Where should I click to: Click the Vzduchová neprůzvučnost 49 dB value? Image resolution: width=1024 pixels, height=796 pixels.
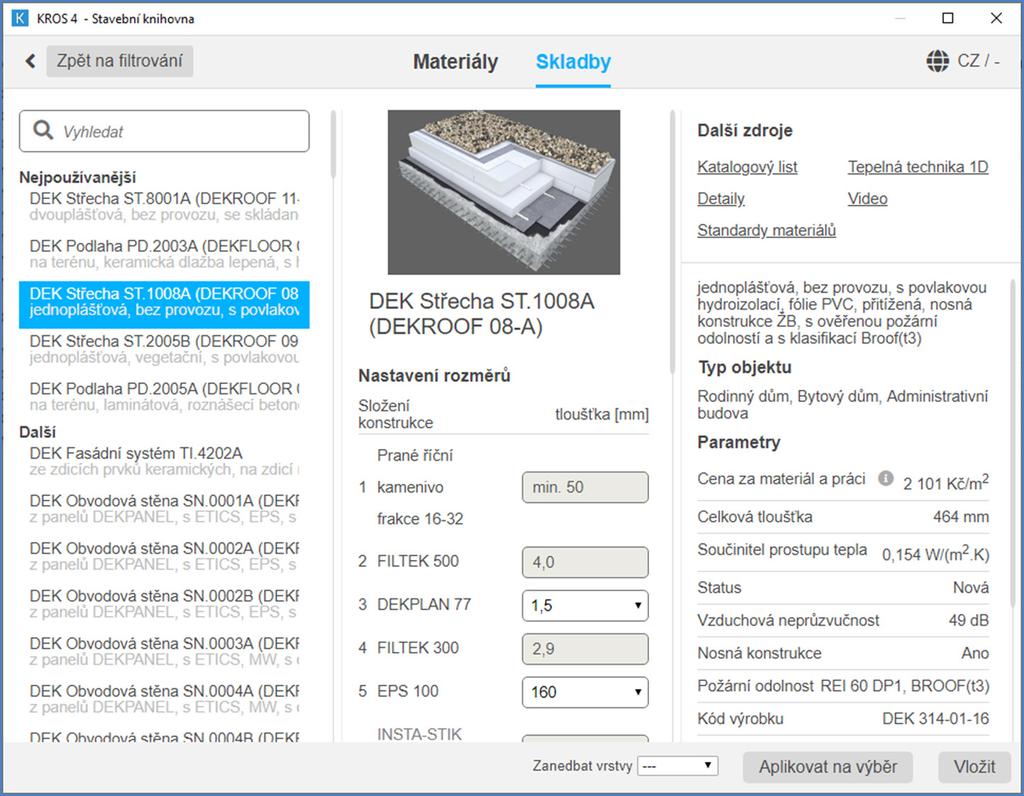tap(968, 620)
